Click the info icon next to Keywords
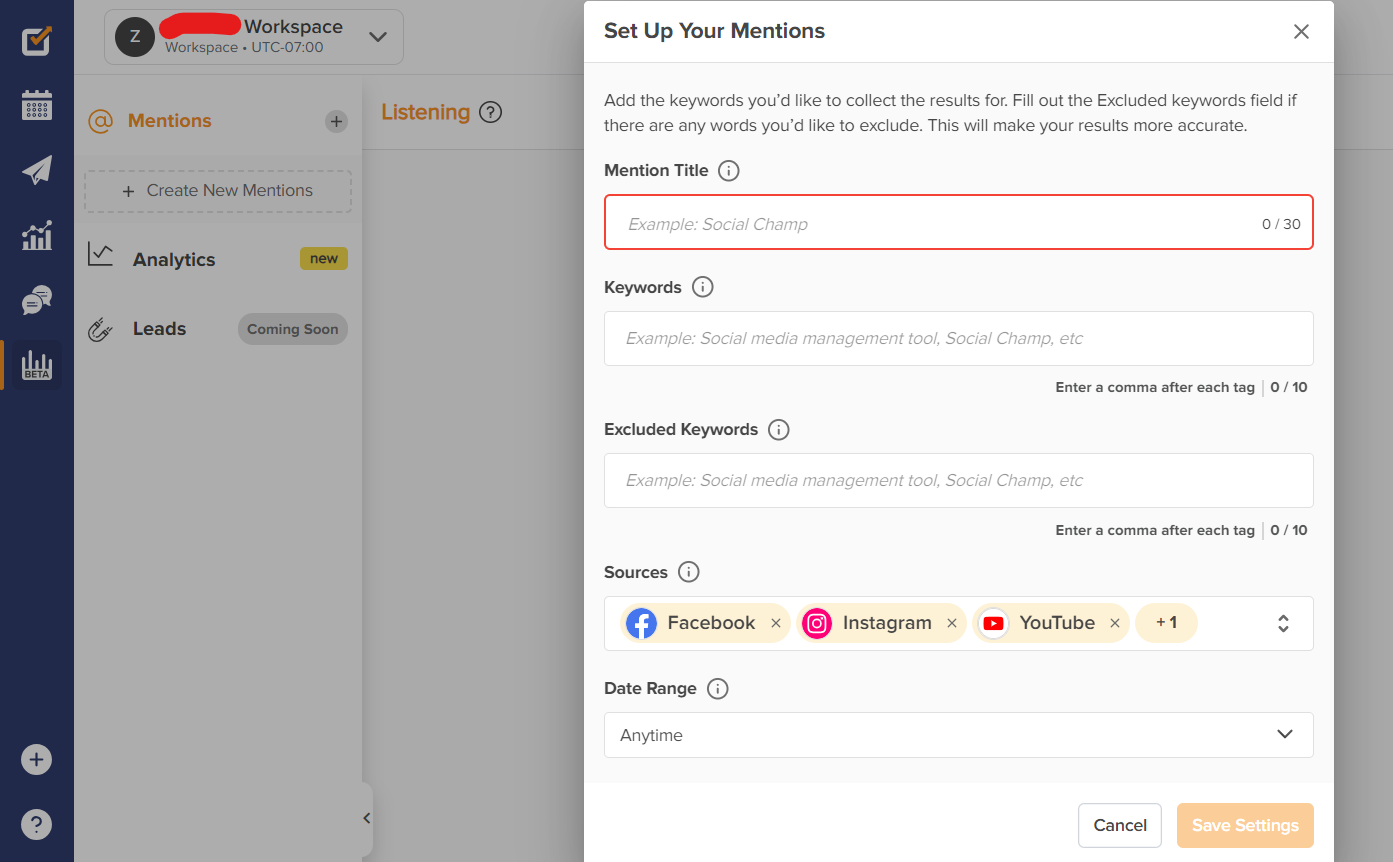This screenshot has height=862, width=1393. point(702,287)
